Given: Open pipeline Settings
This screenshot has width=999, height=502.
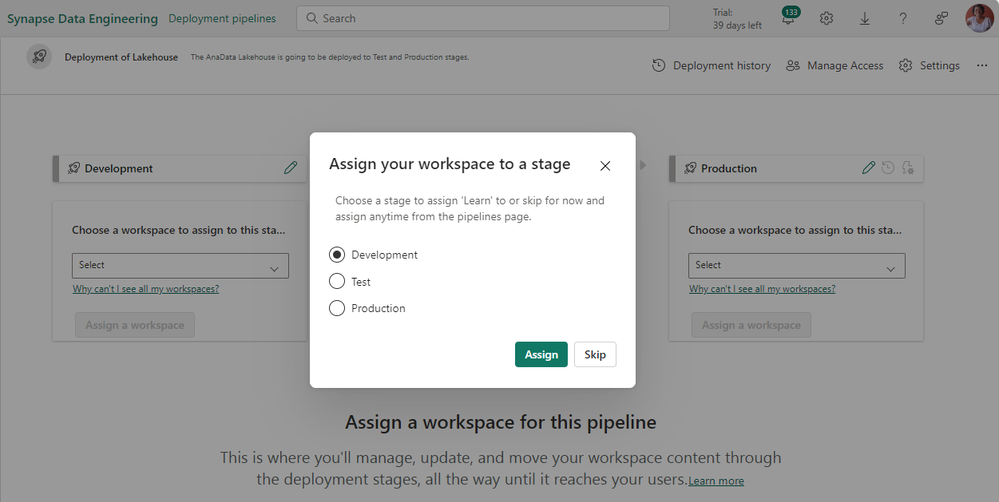Looking at the screenshot, I should pos(930,65).
